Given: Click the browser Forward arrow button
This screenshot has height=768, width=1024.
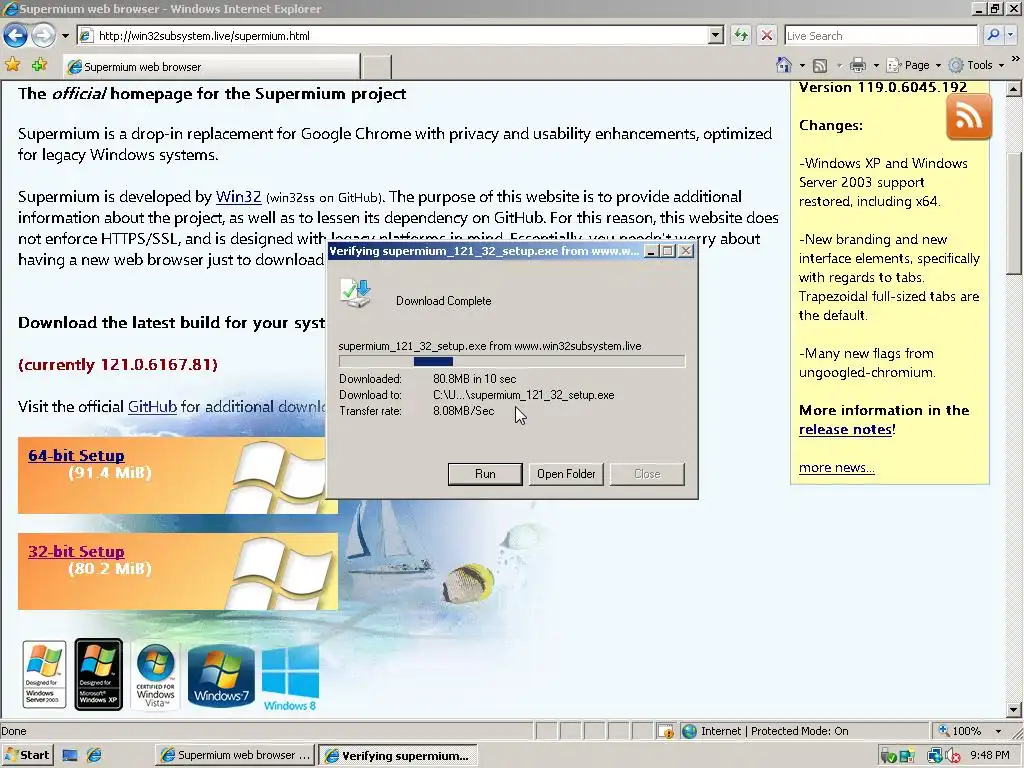Looking at the screenshot, I should coord(43,35).
